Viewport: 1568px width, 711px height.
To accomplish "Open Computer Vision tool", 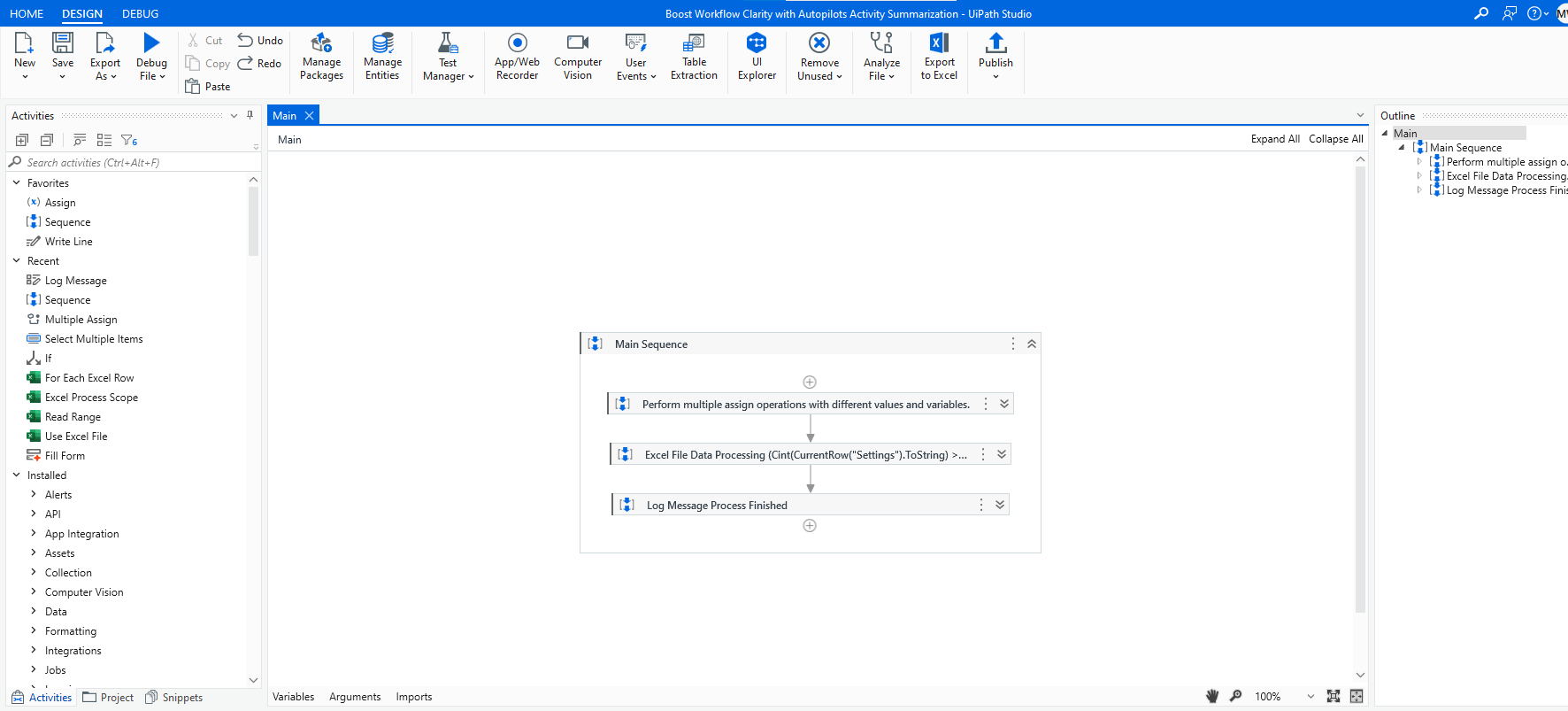I will [x=578, y=58].
